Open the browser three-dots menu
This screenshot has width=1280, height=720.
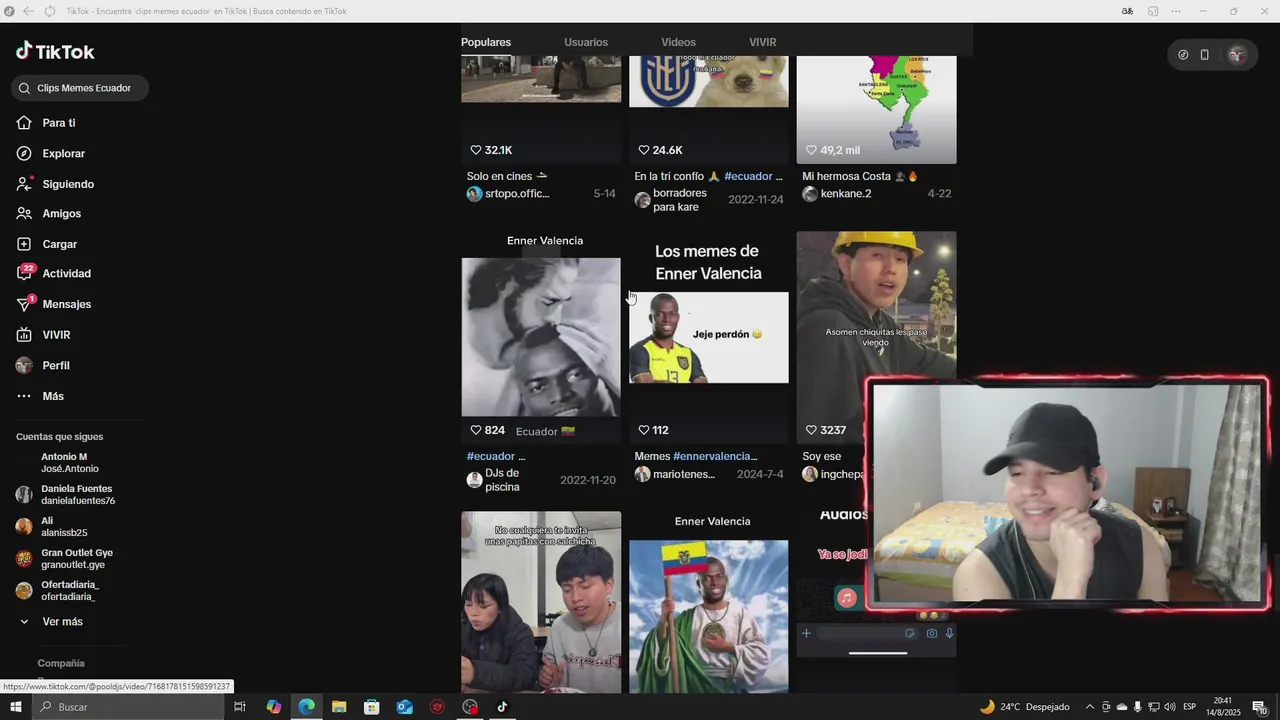[1177, 11]
